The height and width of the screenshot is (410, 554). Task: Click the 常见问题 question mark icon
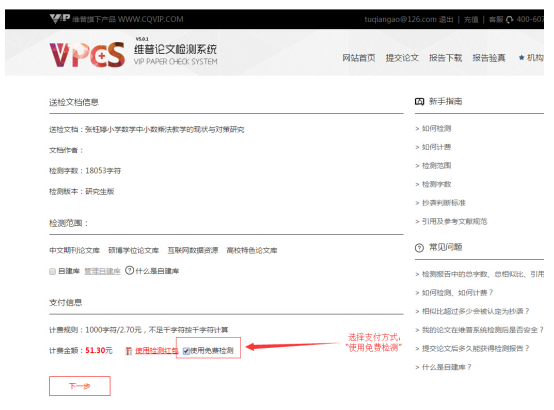[419, 248]
